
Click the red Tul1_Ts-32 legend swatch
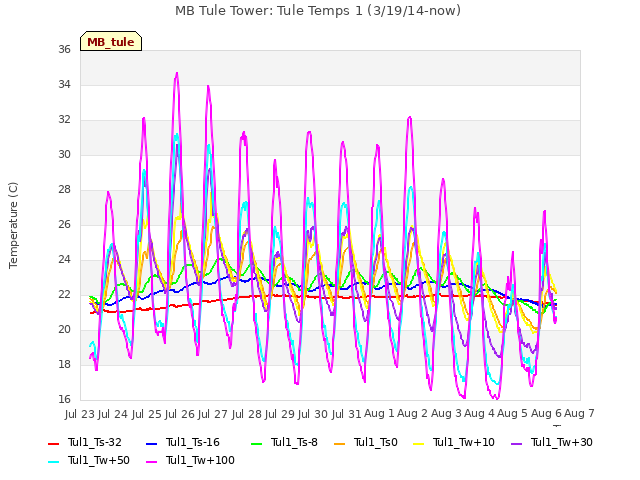53,444
